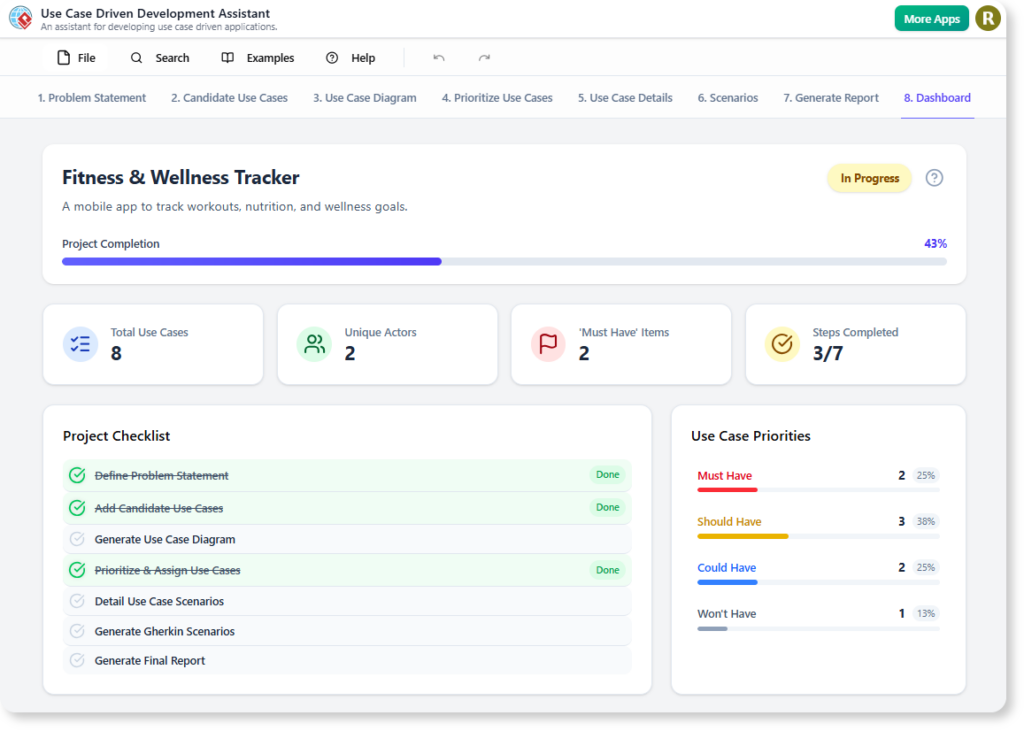Click the R user avatar
This screenshot has width=1024, height=731.
point(988,18)
